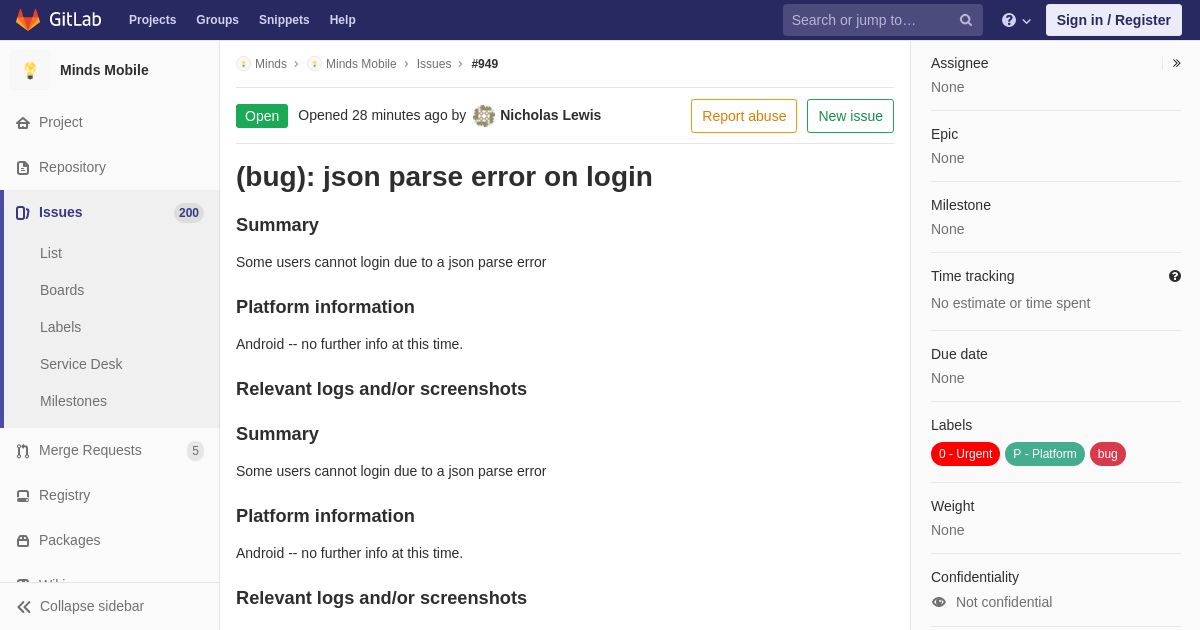Click the Packages icon in sidebar
This screenshot has height=630, width=1200.
[23, 541]
